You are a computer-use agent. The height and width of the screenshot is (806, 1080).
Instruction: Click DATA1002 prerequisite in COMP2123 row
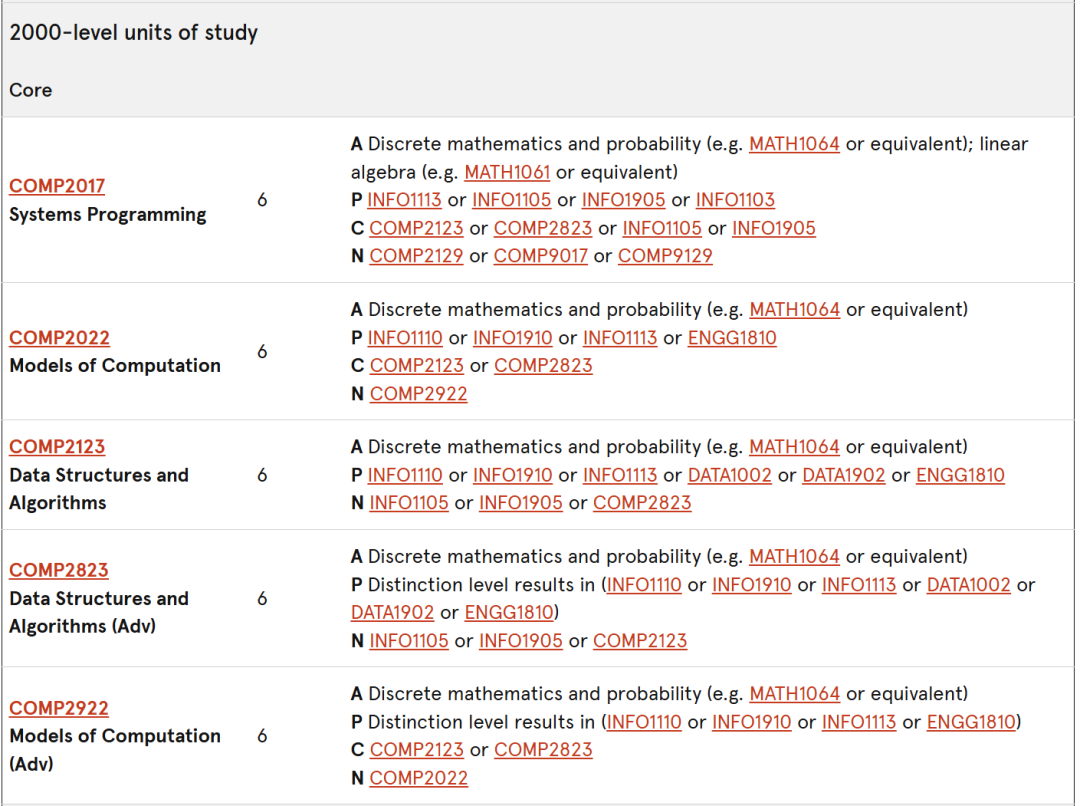(x=729, y=475)
